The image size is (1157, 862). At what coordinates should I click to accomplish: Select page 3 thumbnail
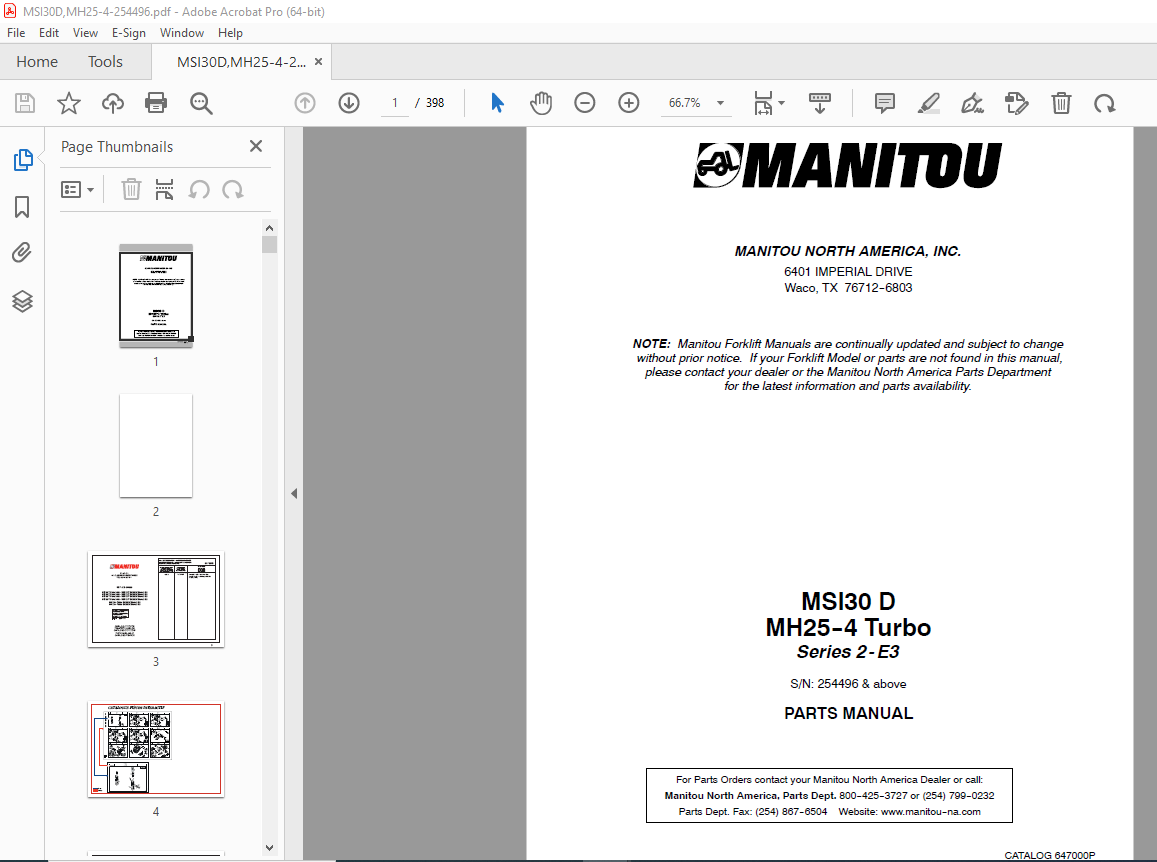click(x=156, y=599)
